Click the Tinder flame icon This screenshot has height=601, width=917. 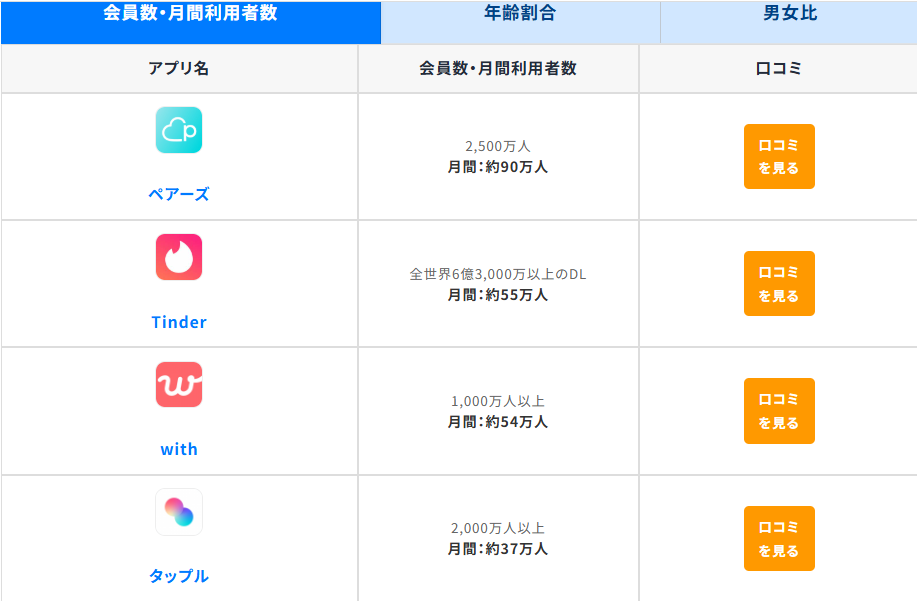179,257
